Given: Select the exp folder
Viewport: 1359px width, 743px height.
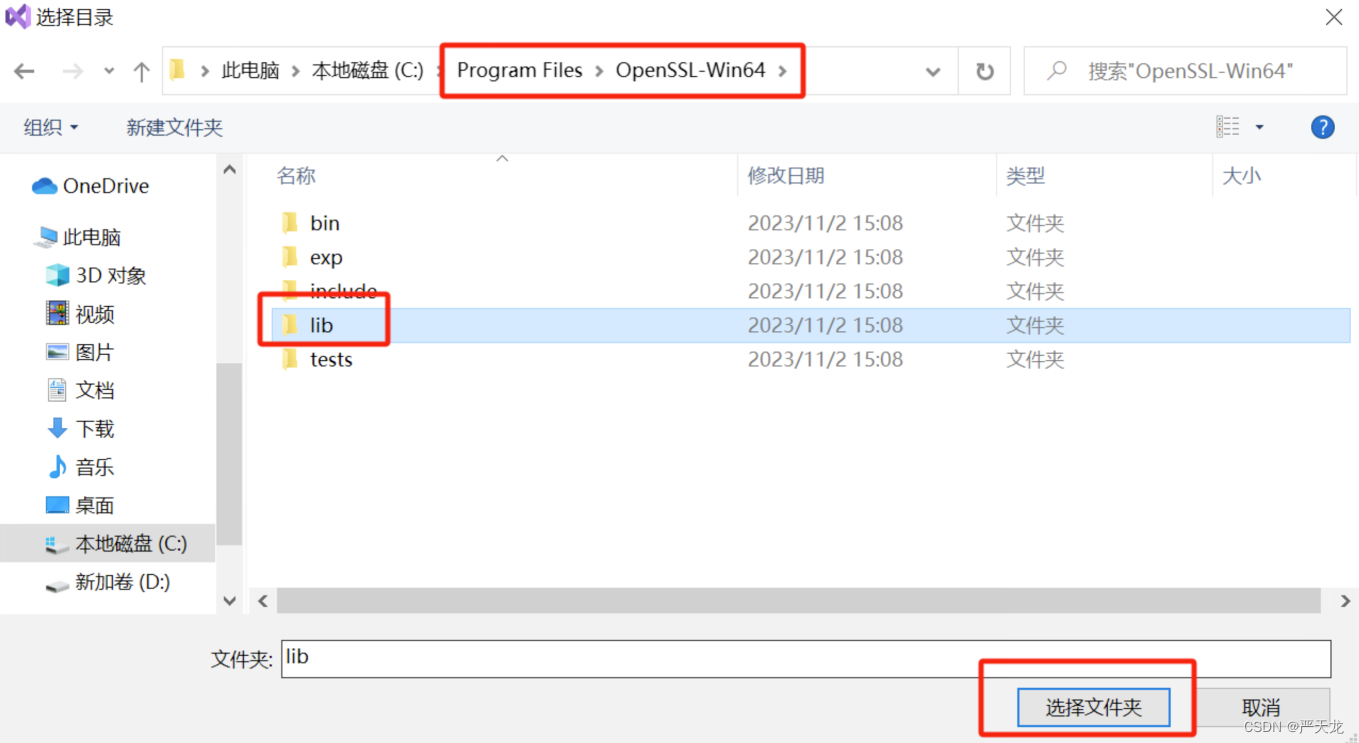Looking at the screenshot, I should coord(326,257).
